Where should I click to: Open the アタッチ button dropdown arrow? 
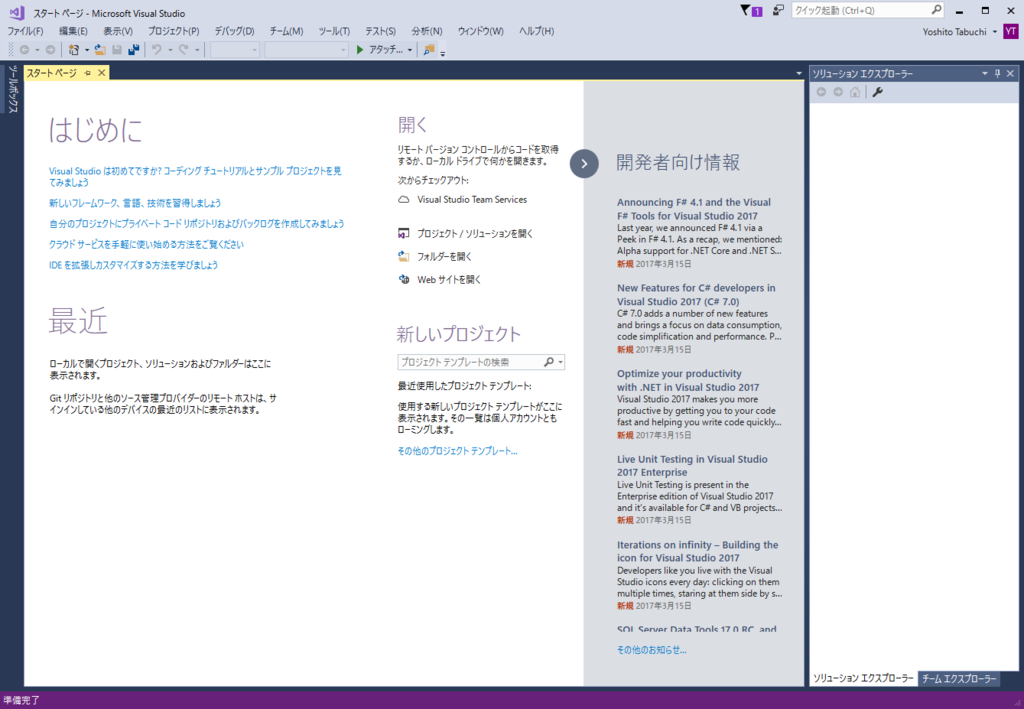410,50
